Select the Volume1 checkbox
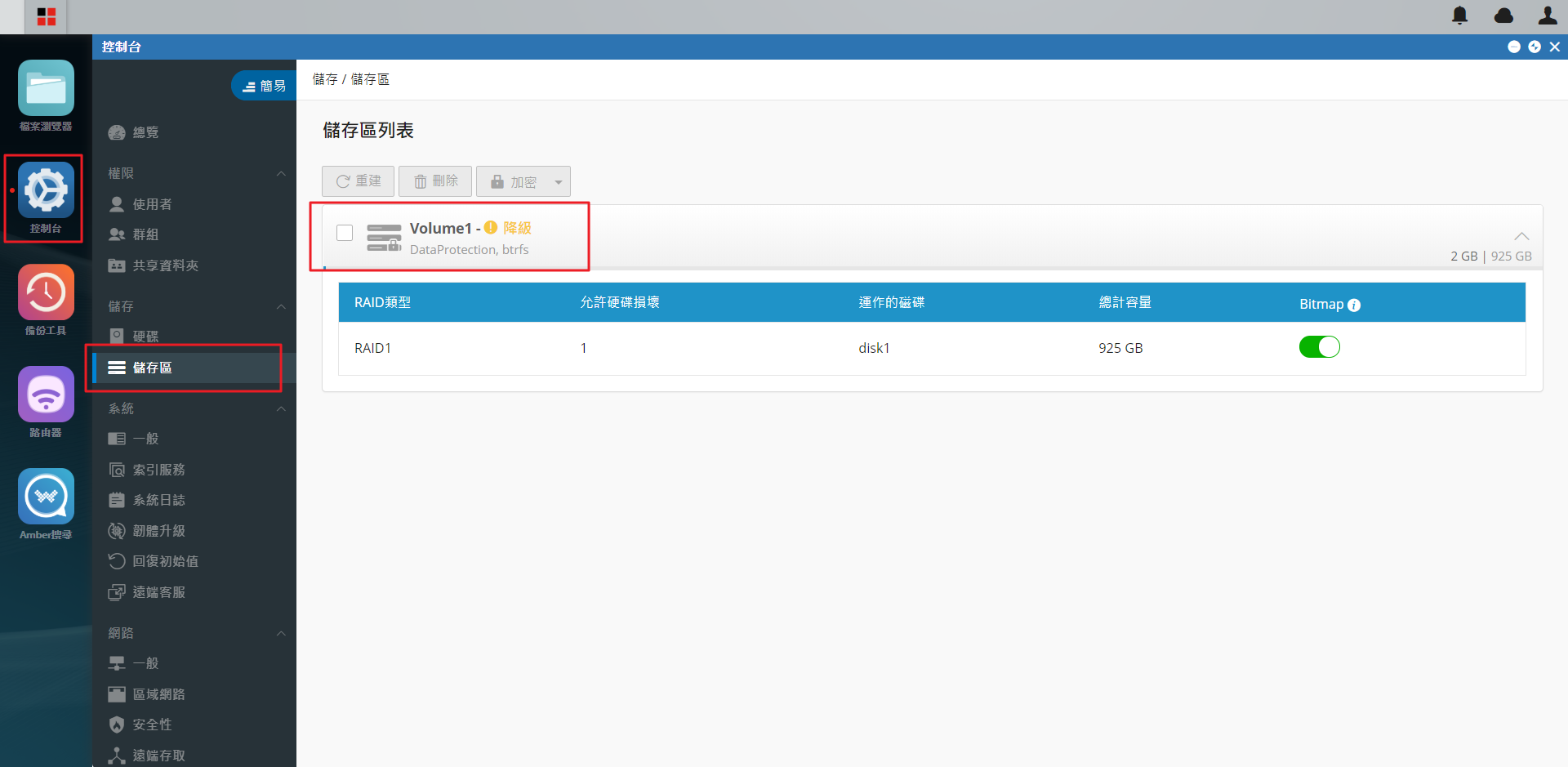1568x767 pixels. 345,233
